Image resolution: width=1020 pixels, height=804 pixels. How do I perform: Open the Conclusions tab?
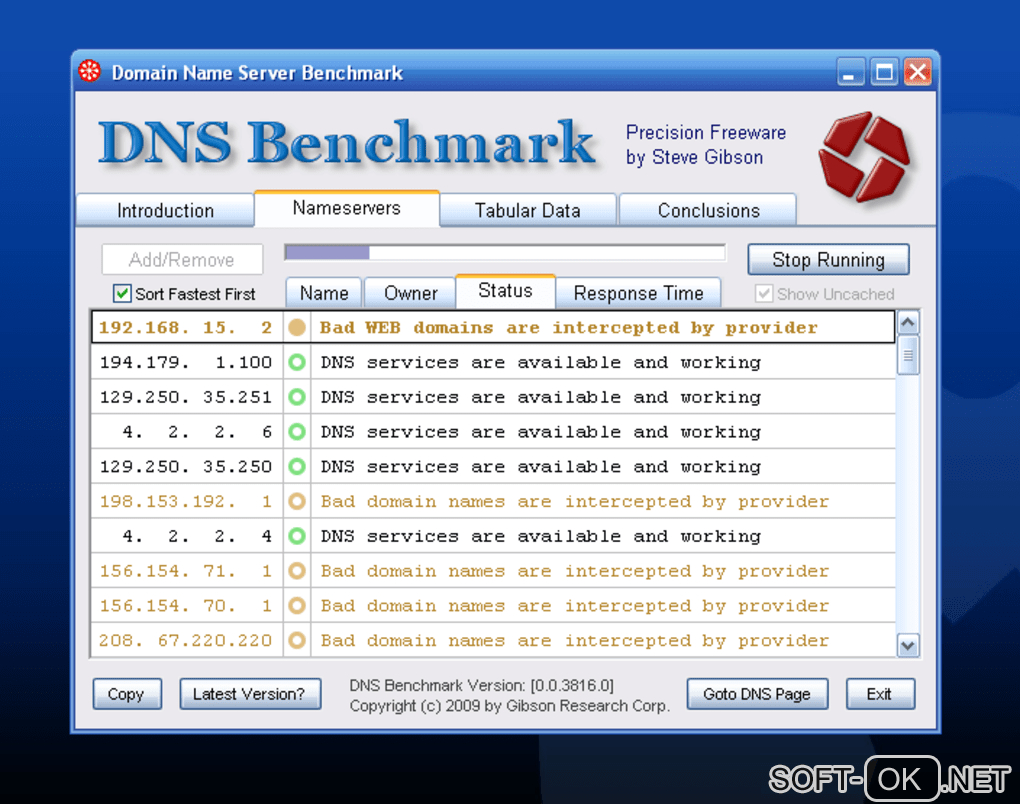708,210
